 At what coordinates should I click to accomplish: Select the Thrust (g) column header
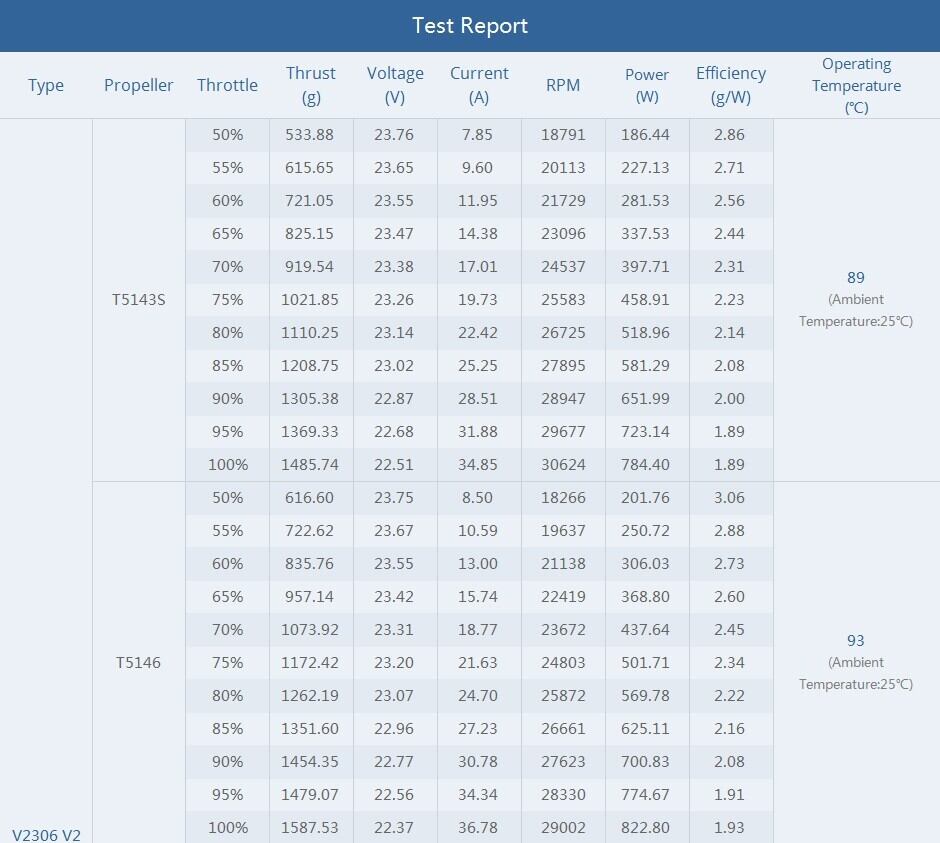click(311, 85)
